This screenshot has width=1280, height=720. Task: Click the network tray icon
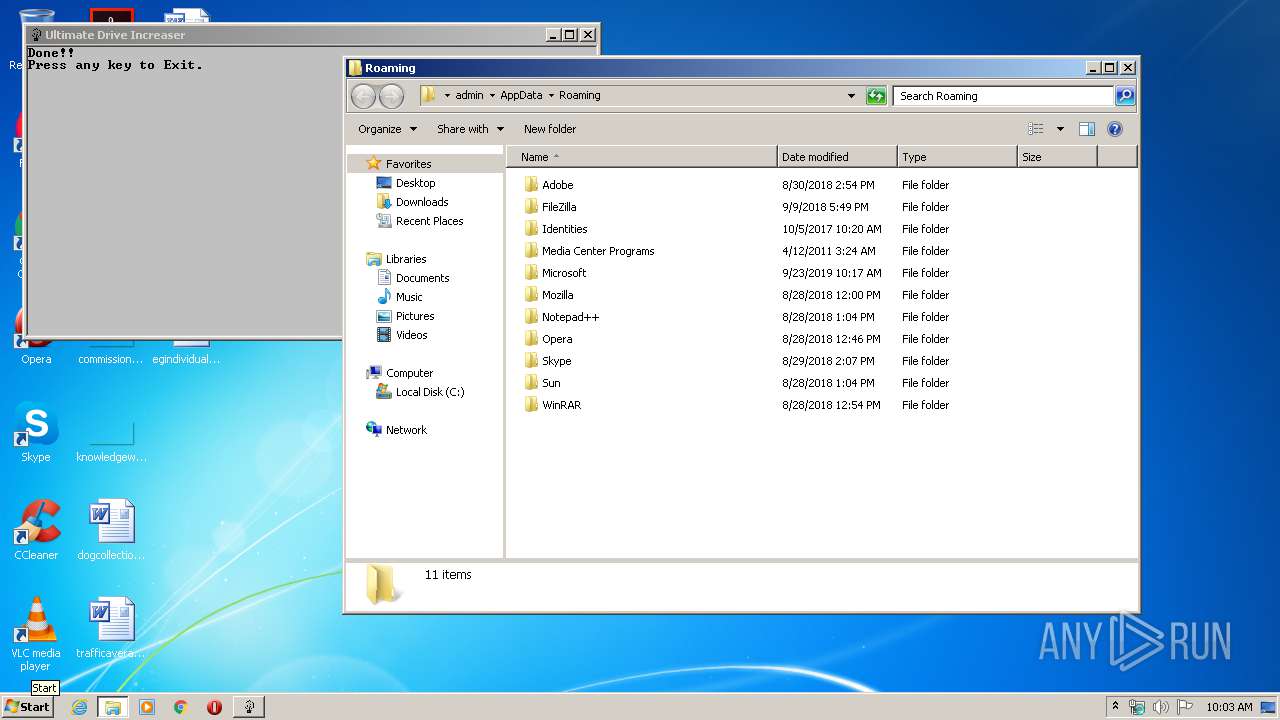pyautogui.click(x=1137, y=707)
